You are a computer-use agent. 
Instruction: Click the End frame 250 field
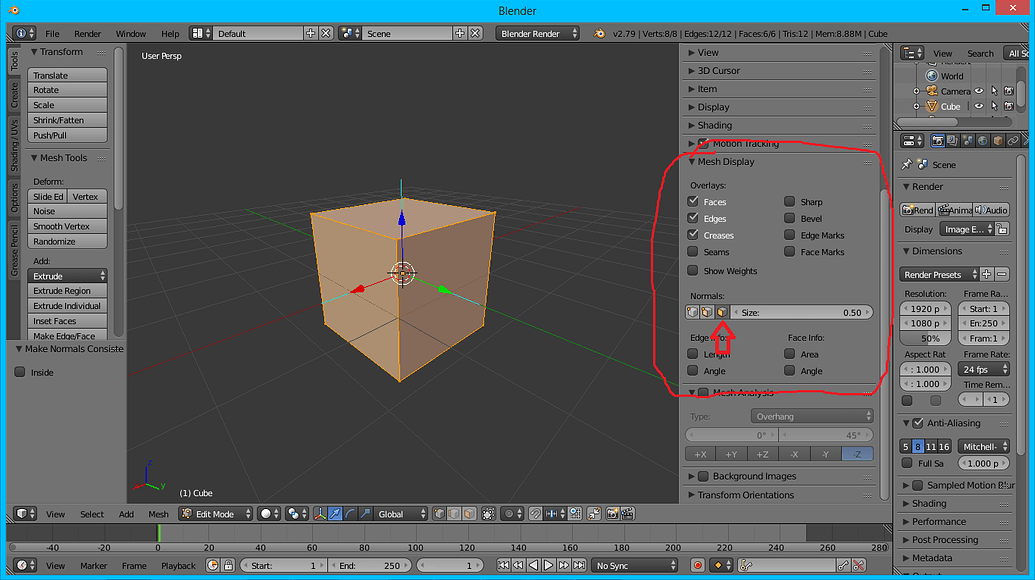tap(369, 565)
